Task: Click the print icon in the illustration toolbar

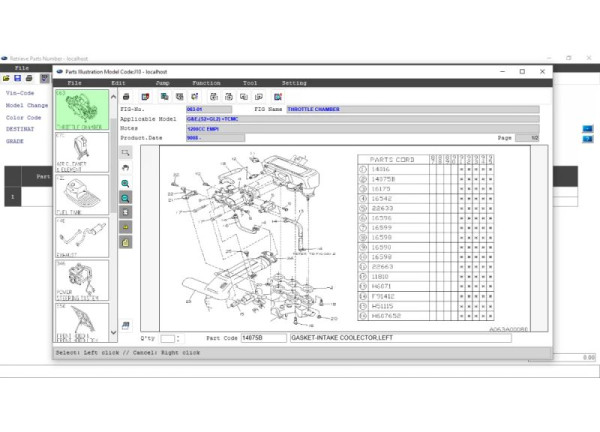Action: [128, 96]
